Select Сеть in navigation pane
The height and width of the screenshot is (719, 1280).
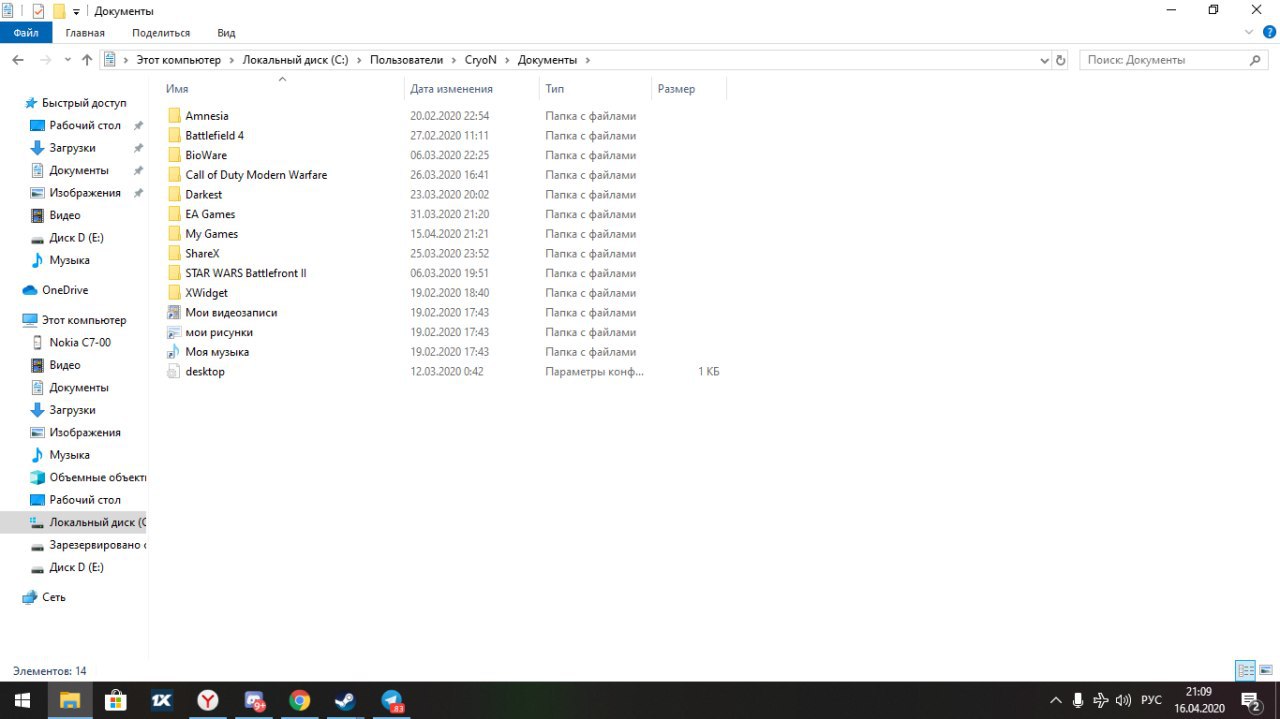click(54, 597)
